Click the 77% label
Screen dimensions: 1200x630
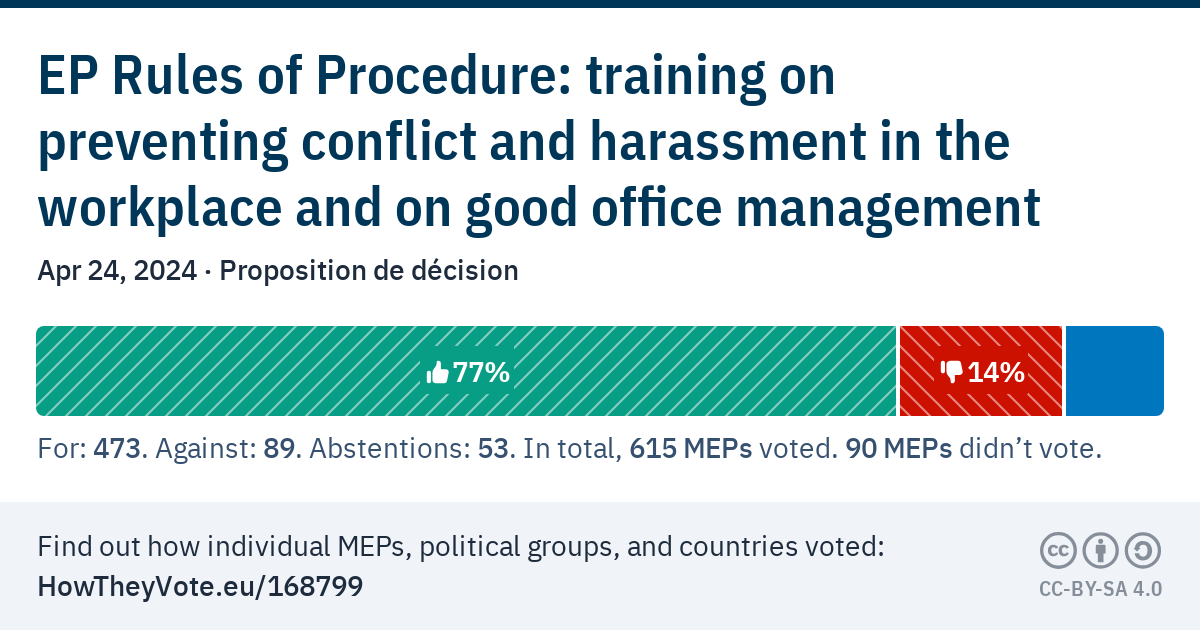tap(482, 373)
